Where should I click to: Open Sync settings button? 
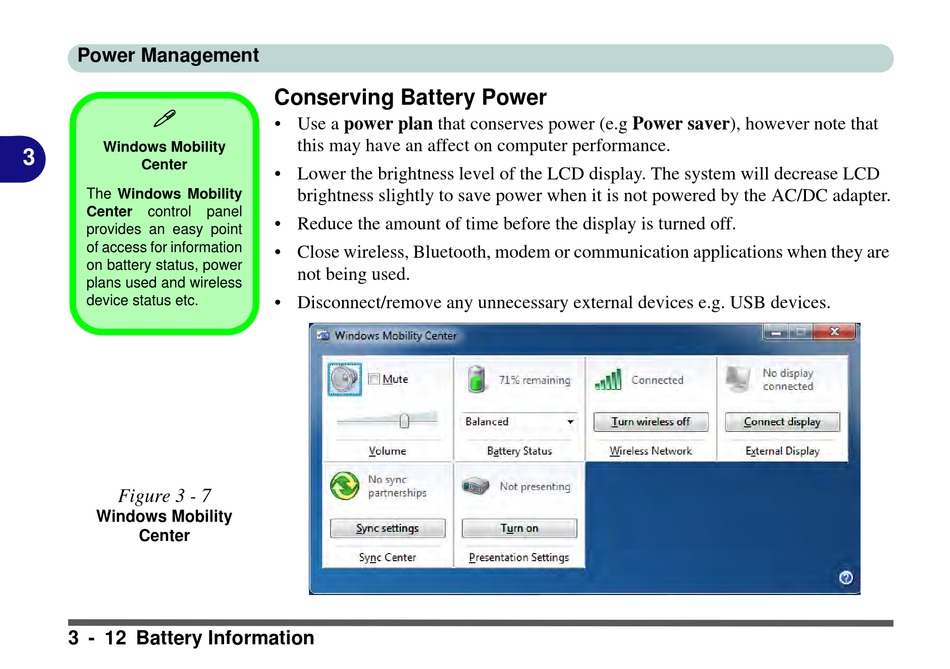(x=387, y=528)
